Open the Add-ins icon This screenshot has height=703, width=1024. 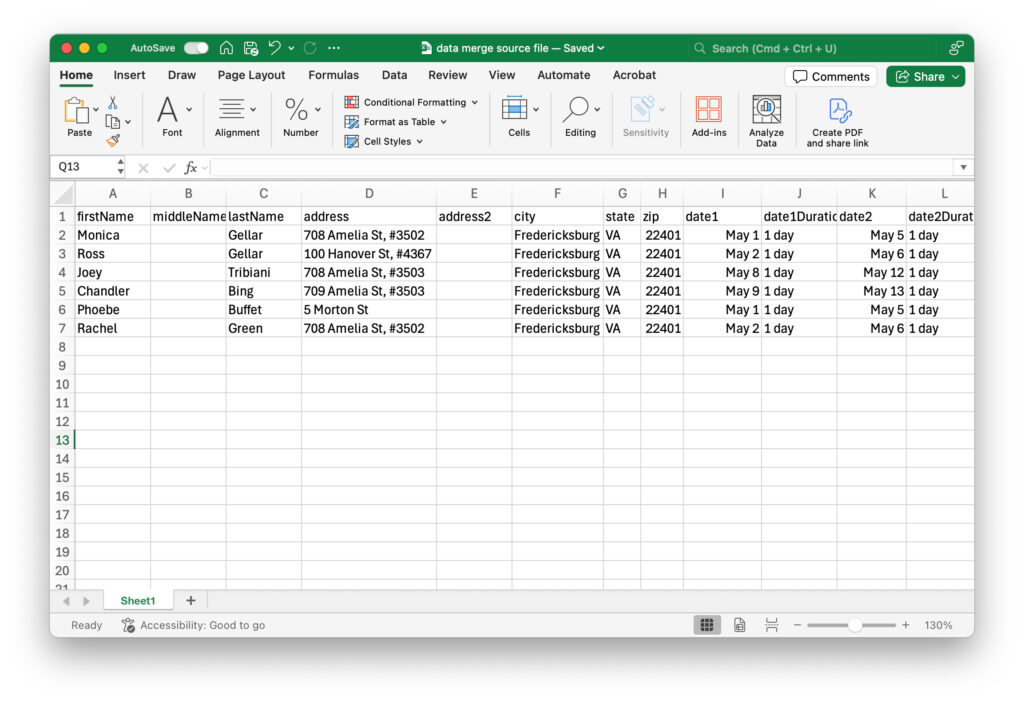coord(709,109)
